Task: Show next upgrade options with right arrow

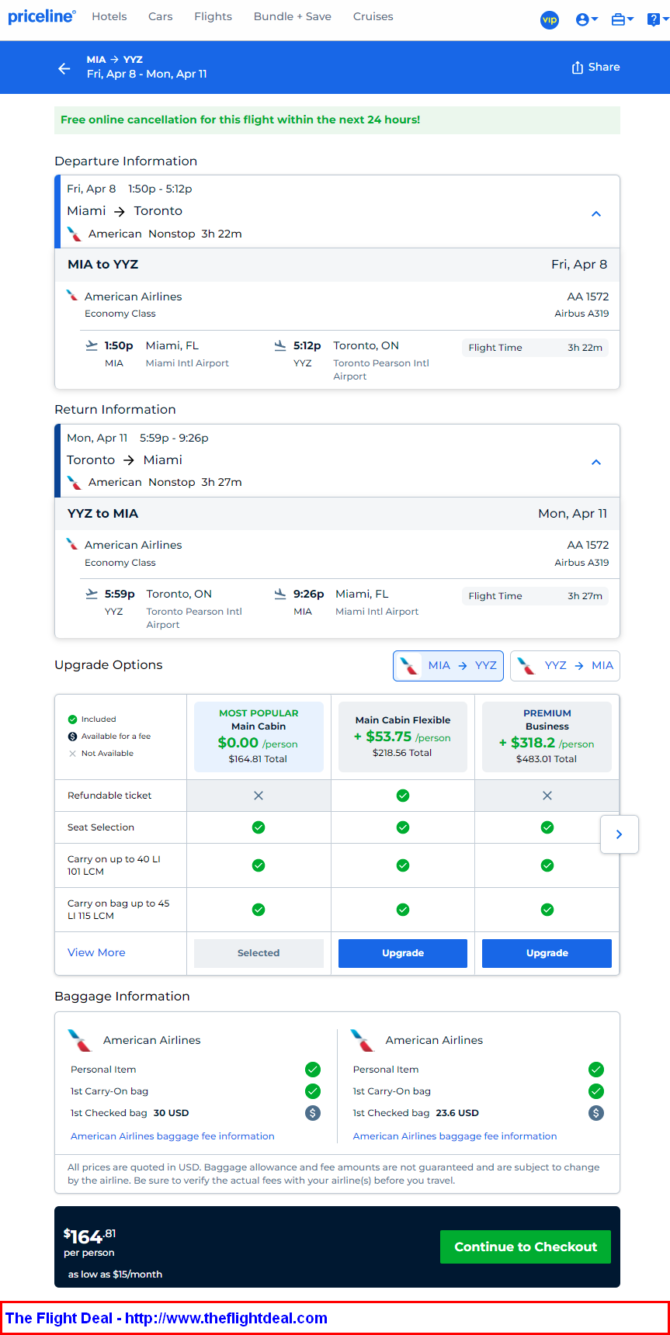Action: (x=619, y=834)
